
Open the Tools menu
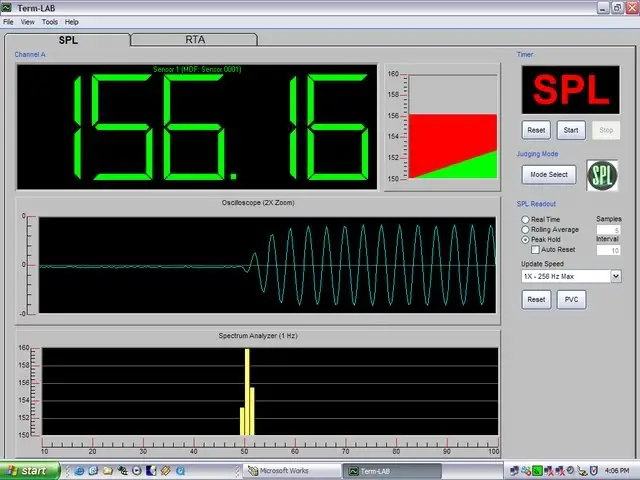[x=50, y=22]
